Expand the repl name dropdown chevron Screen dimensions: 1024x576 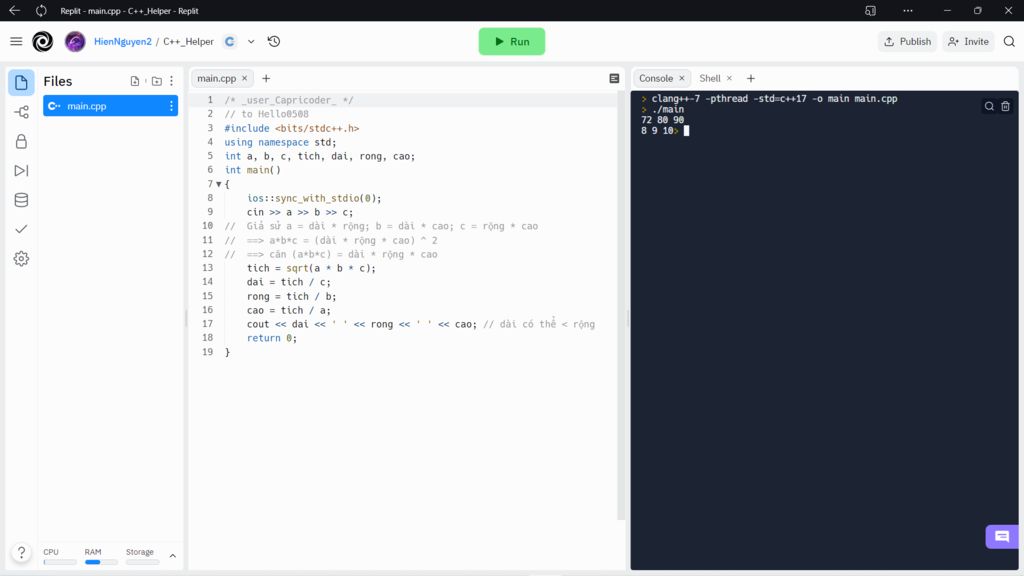click(251, 41)
